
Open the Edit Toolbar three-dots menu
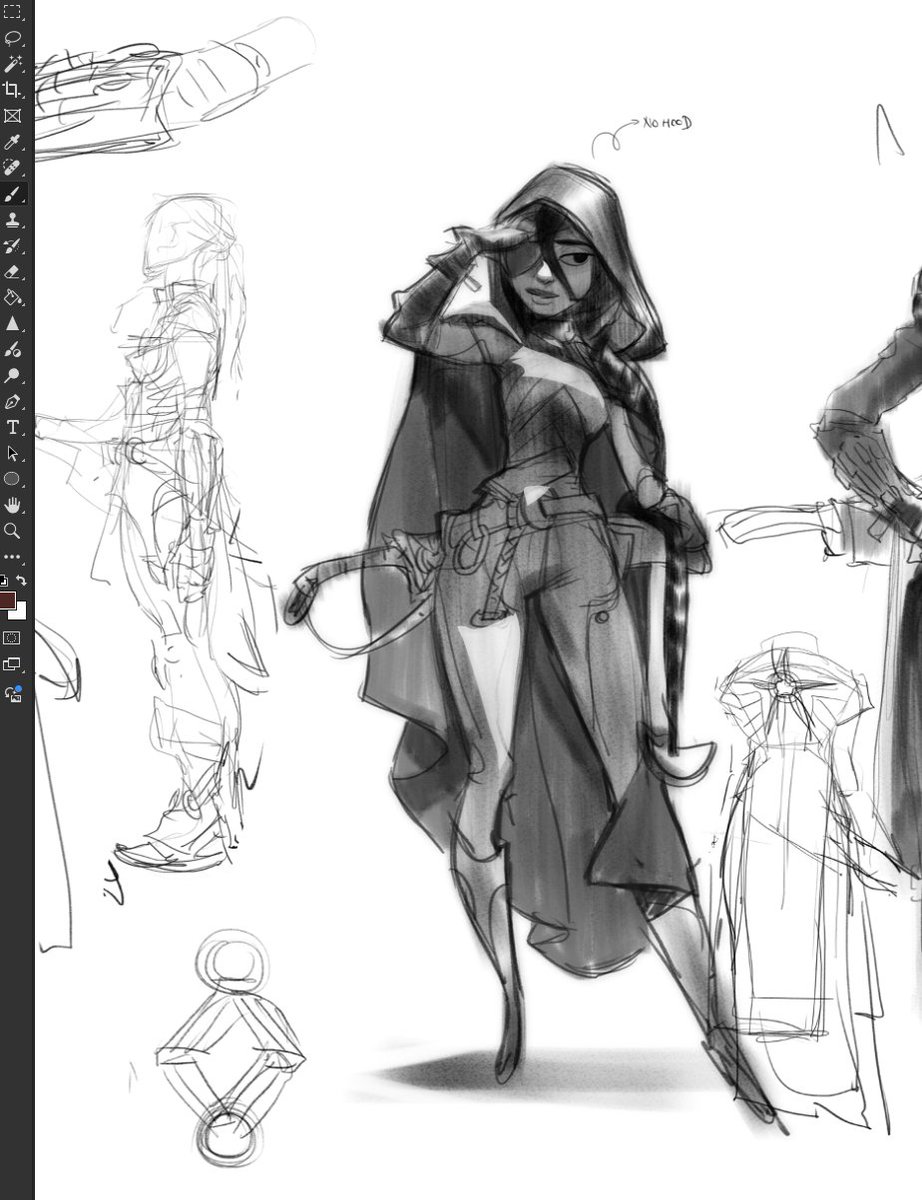(x=13, y=557)
